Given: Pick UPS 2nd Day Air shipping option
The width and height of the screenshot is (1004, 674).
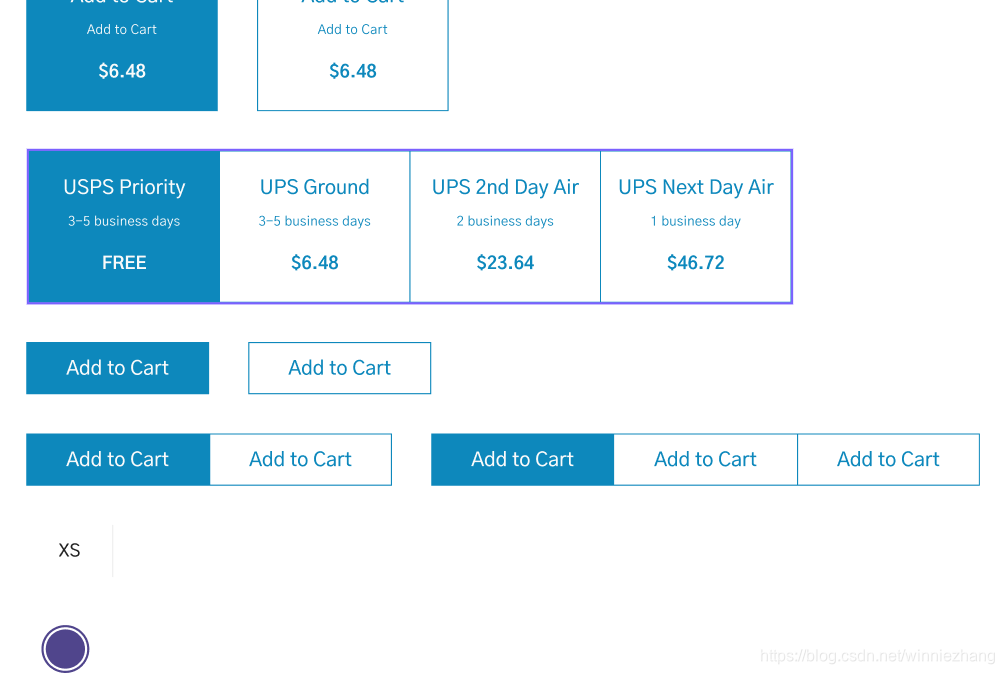Looking at the screenshot, I should 505,227.
